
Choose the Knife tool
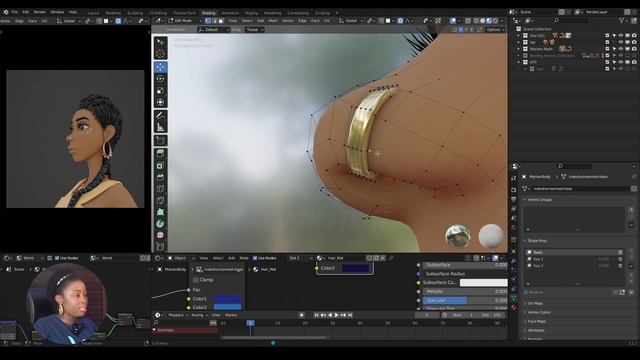(x=160, y=200)
